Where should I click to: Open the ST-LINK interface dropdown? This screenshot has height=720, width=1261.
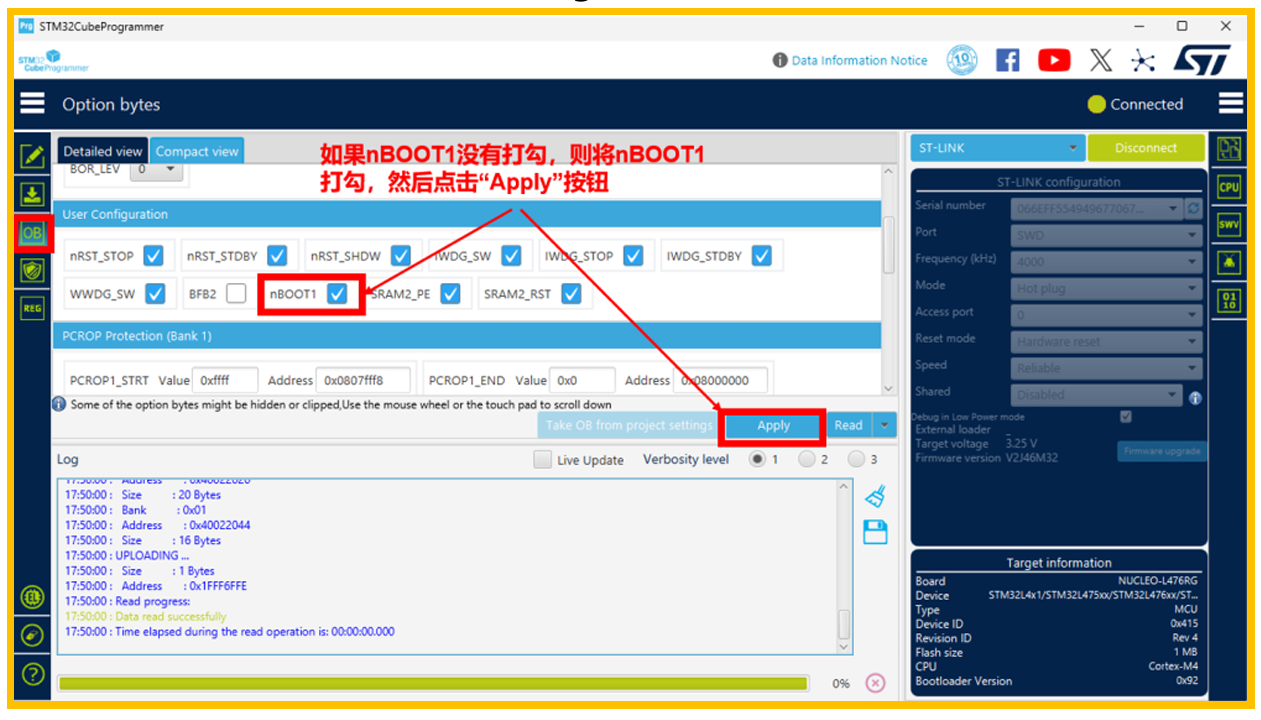click(x=997, y=147)
